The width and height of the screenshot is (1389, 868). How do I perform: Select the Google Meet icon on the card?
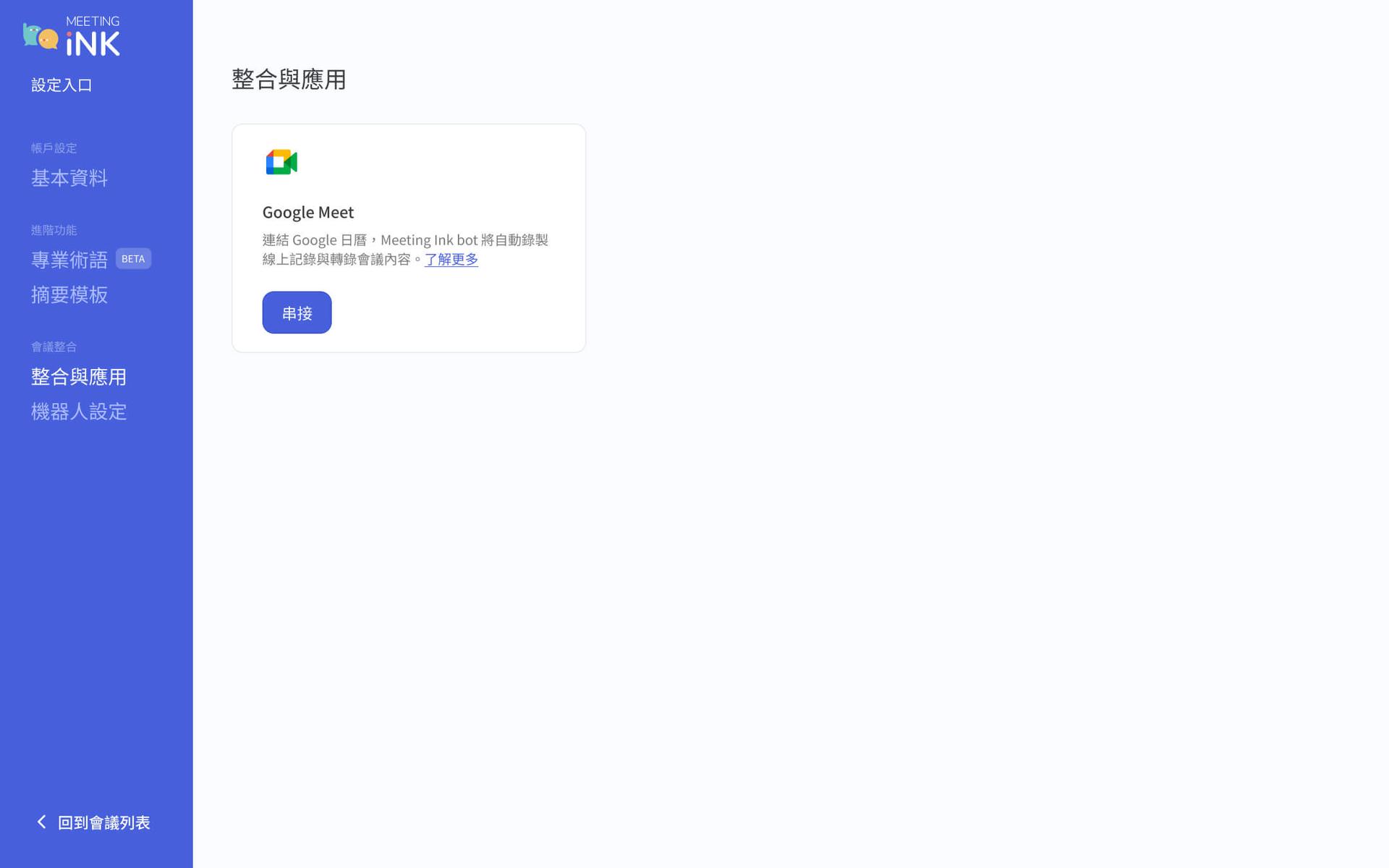click(281, 161)
